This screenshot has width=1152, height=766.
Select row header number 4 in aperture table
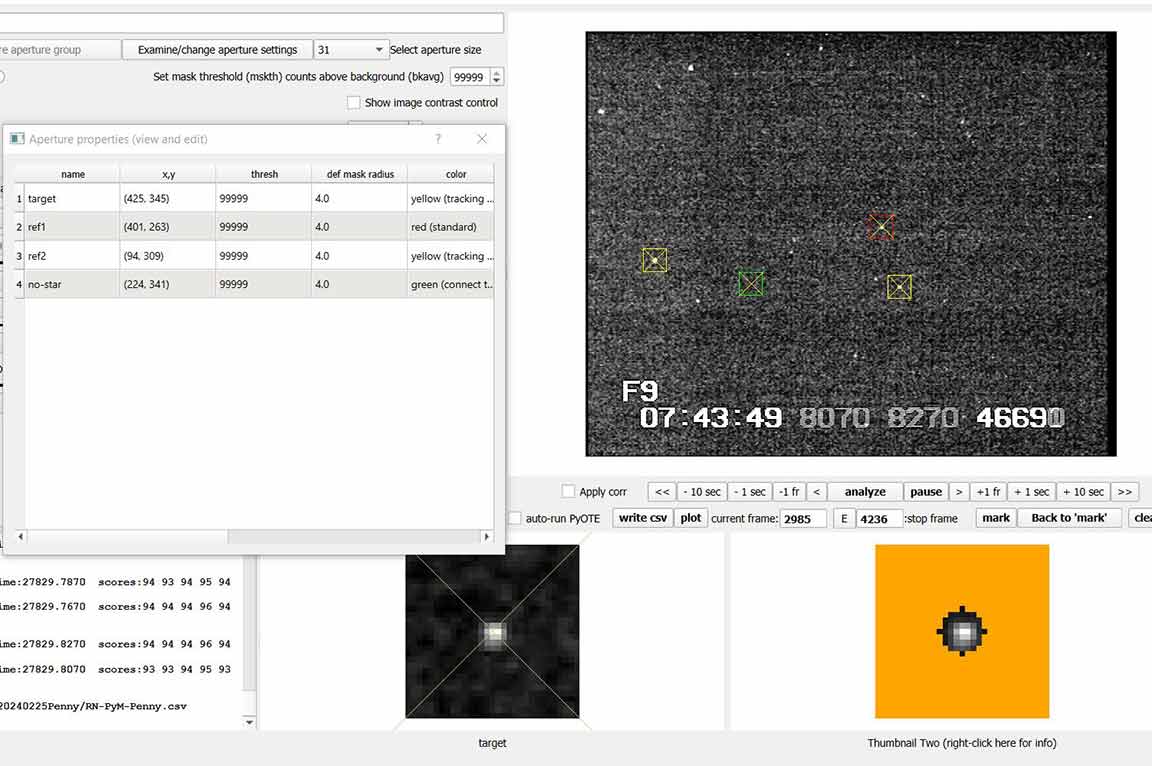20,284
